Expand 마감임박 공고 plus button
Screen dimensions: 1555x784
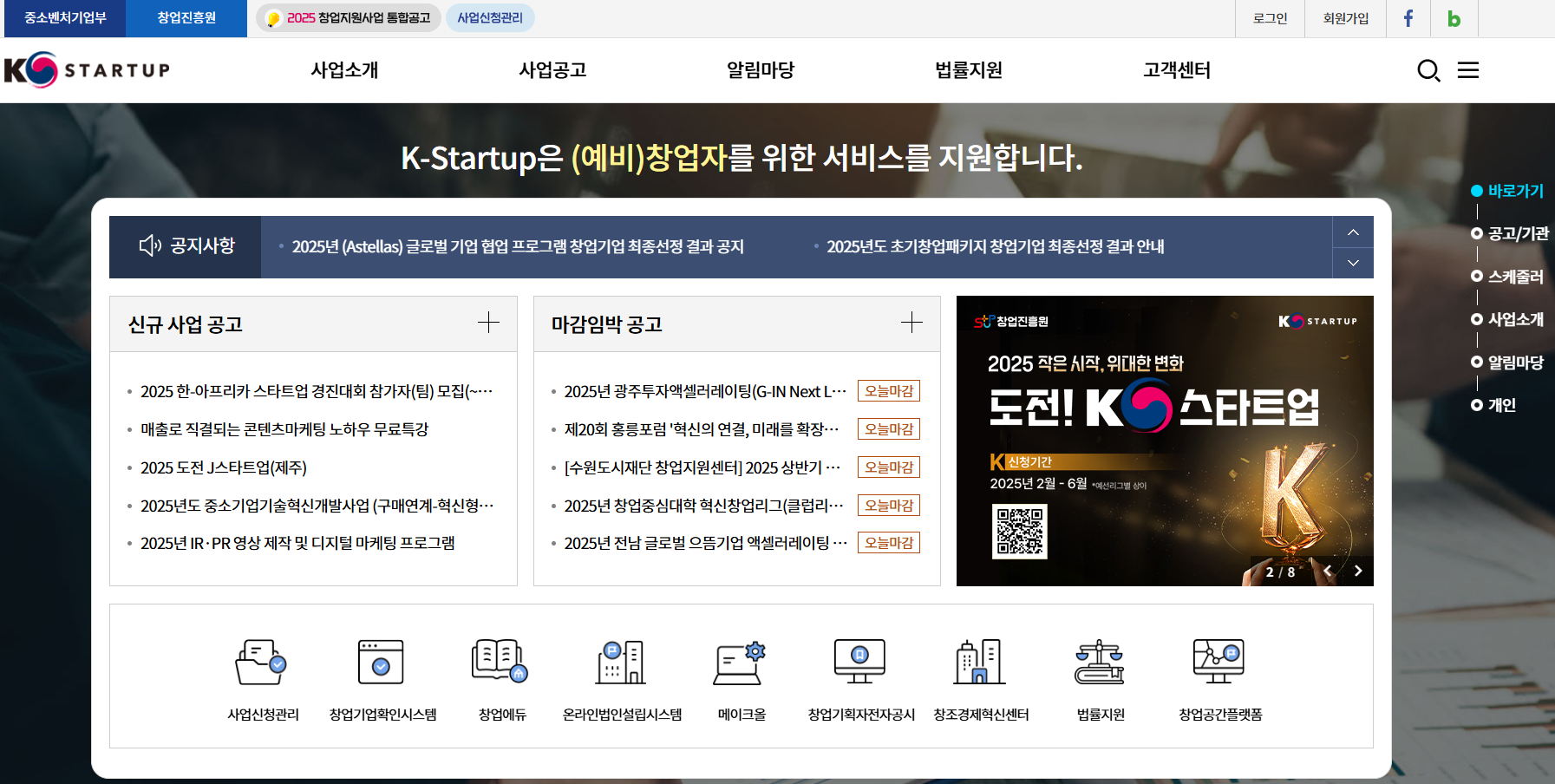tap(911, 323)
